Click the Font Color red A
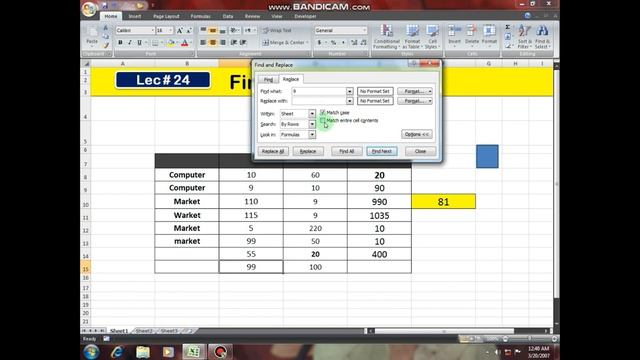 pyautogui.click(x=184, y=42)
